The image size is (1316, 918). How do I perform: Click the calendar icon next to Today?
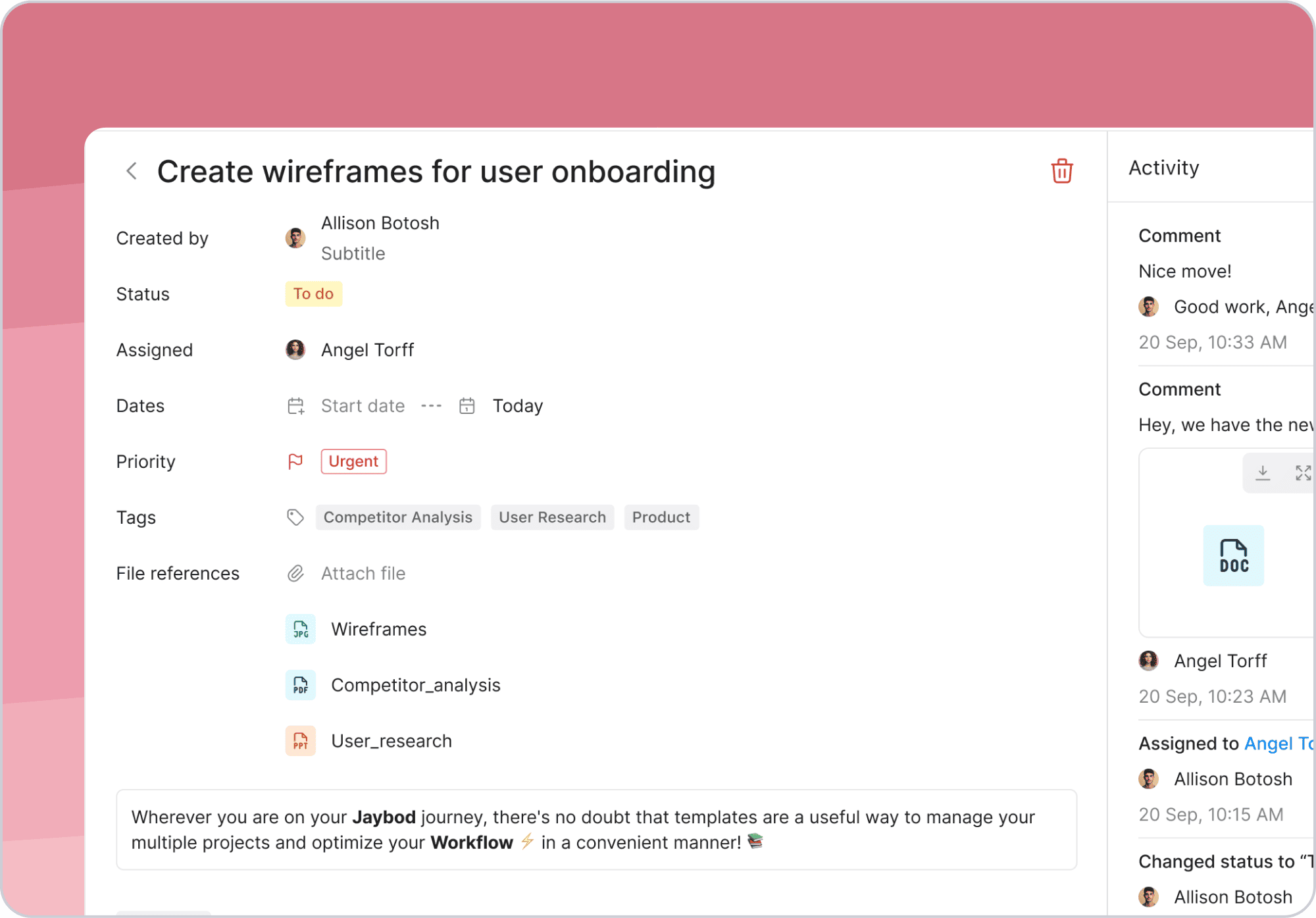tap(467, 405)
